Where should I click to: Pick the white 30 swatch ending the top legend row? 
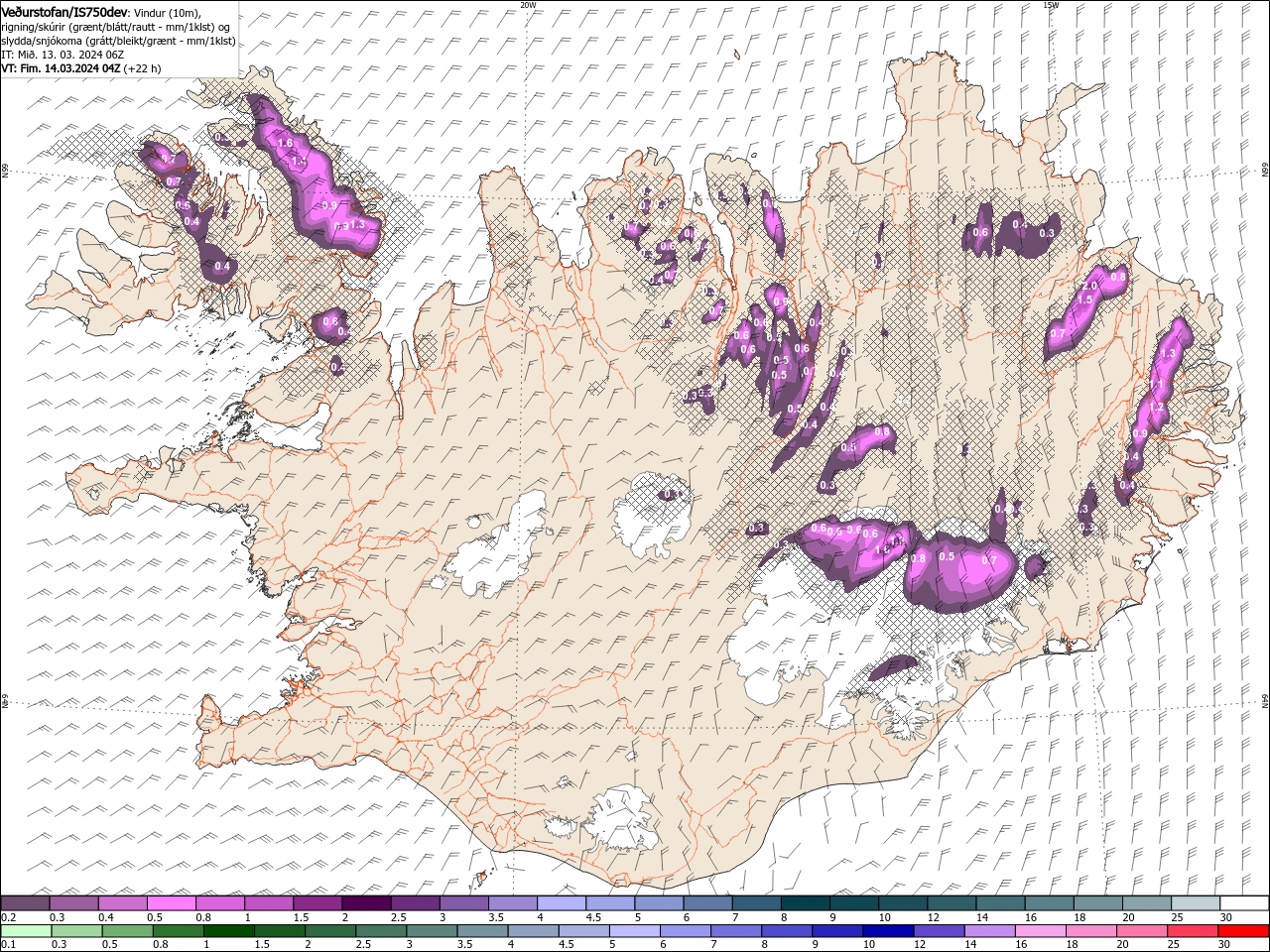click(x=1244, y=902)
